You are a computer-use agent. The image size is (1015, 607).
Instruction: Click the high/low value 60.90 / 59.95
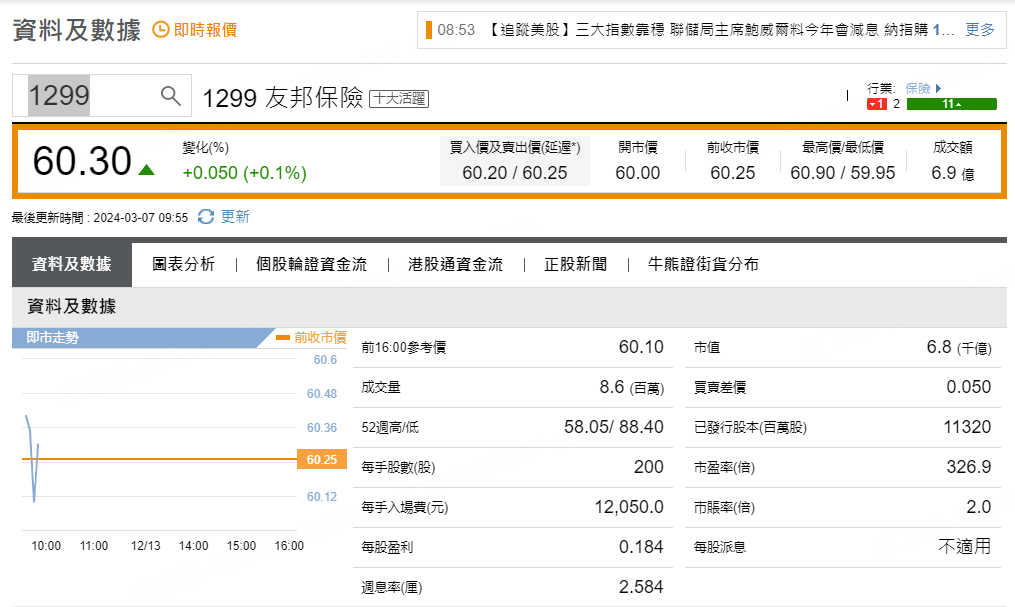[x=843, y=173]
